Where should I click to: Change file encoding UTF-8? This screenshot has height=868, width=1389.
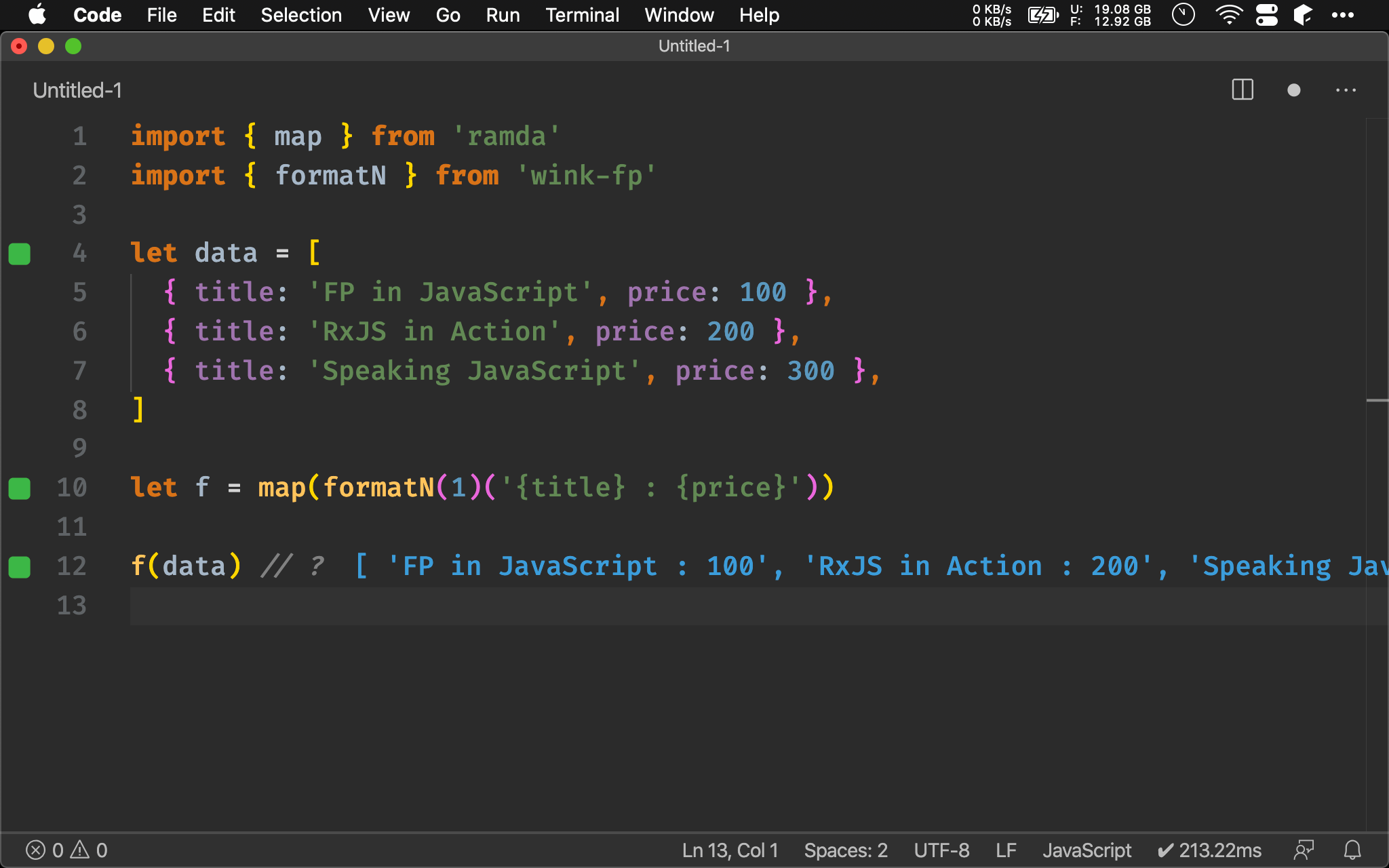point(941,850)
